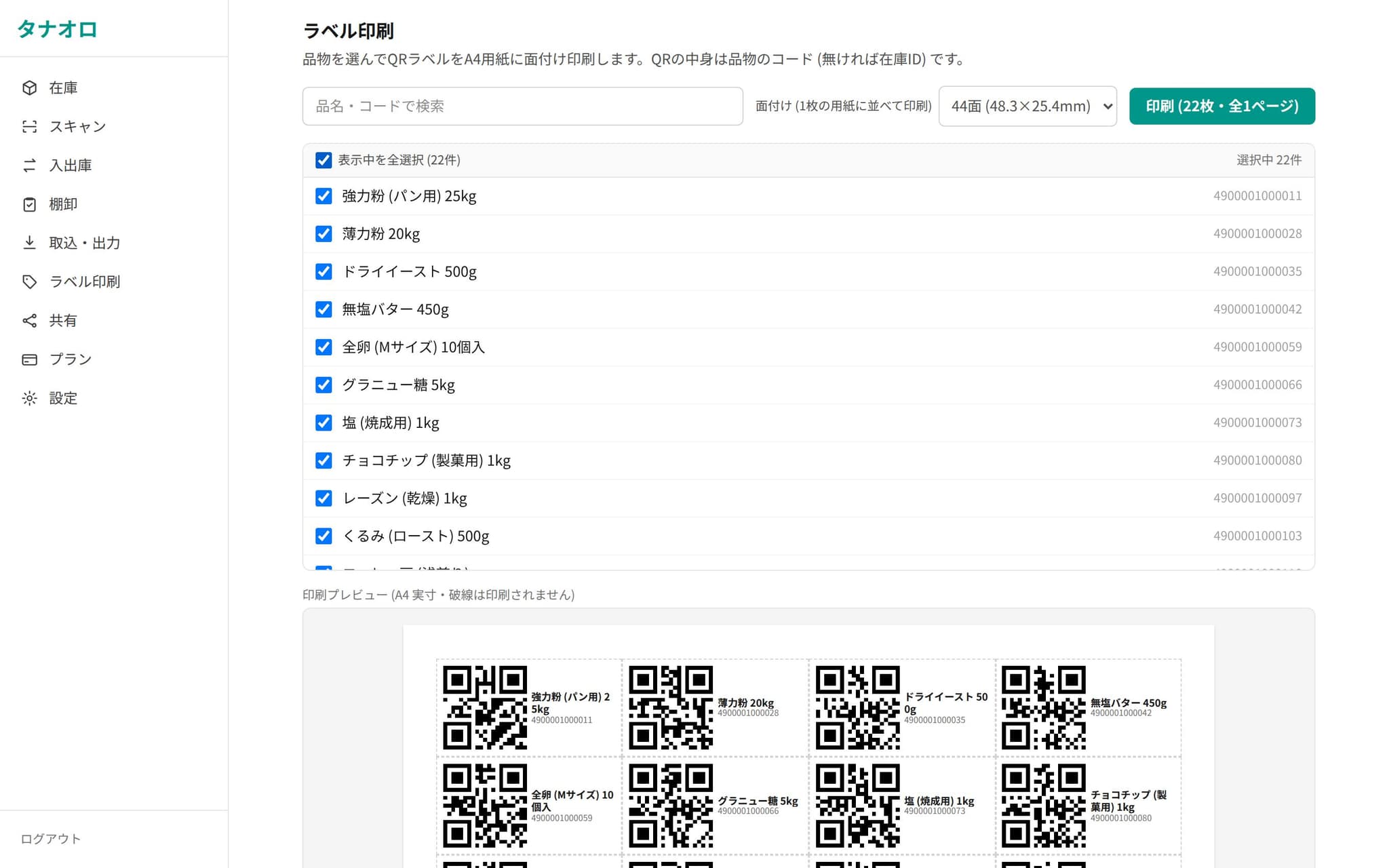Uncheck くるみ (ロースト) 500g
The width and height of the screenshot is (1389, 868).
pos(324,536)
